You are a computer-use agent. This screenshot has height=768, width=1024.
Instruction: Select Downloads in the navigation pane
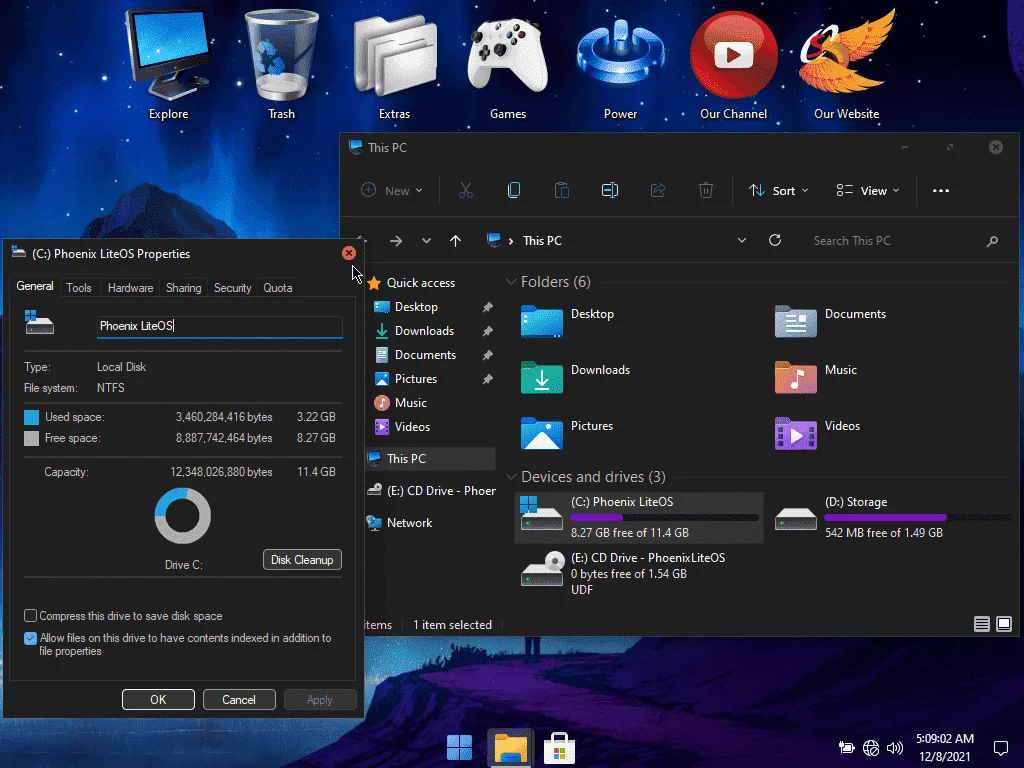point(424,331)
